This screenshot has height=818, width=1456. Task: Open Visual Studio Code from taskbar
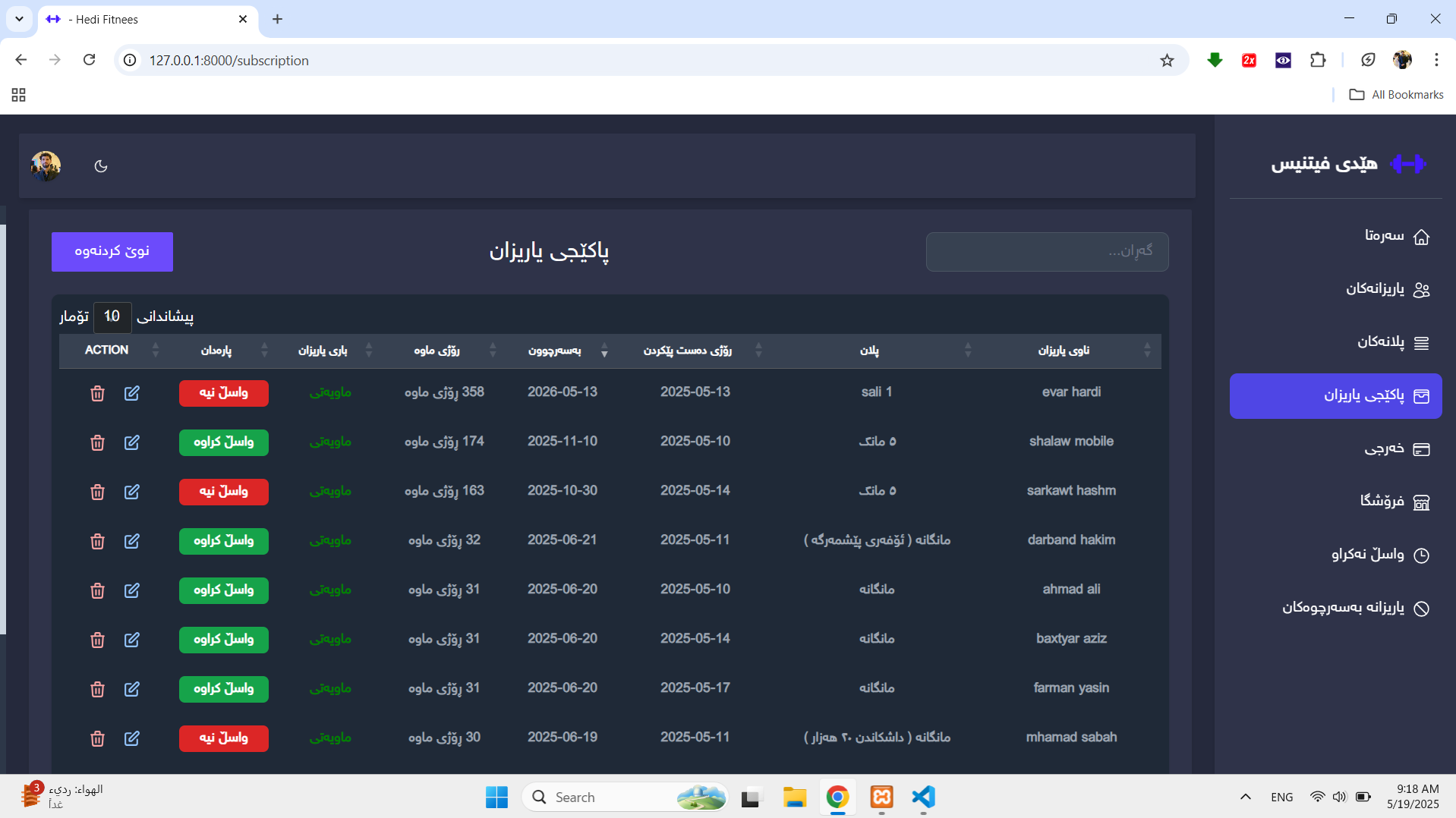(923, 797)
